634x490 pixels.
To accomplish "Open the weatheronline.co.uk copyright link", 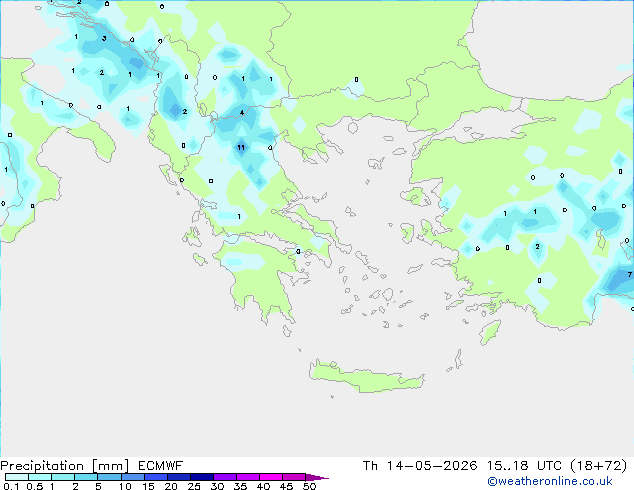I will point(550,481).
